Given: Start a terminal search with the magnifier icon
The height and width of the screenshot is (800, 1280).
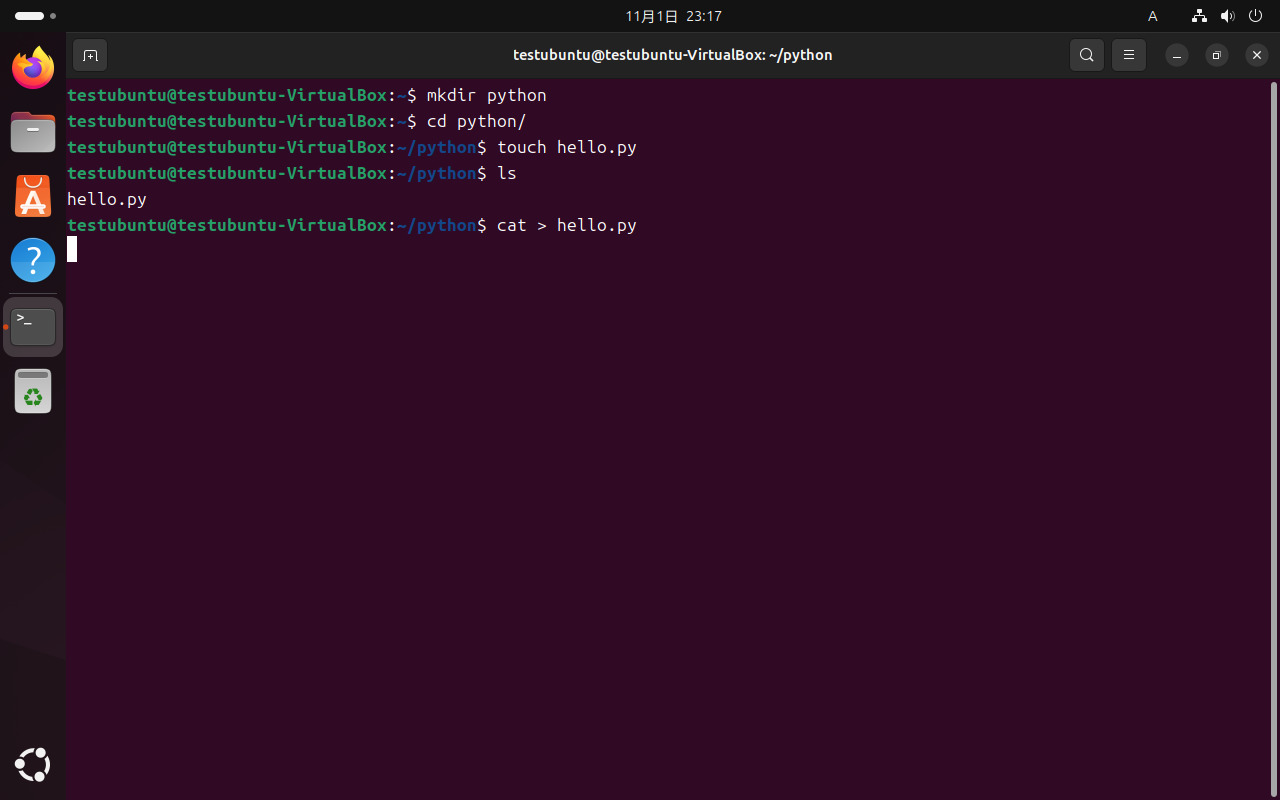Looking at the screenshot, I should 1087,55.
